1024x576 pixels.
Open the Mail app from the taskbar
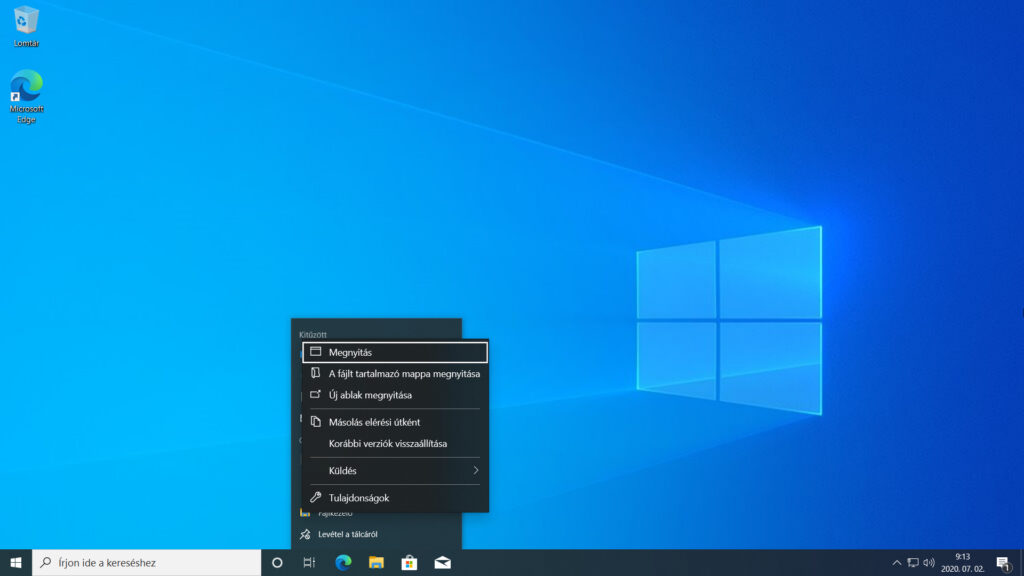[x=443, y=562]
